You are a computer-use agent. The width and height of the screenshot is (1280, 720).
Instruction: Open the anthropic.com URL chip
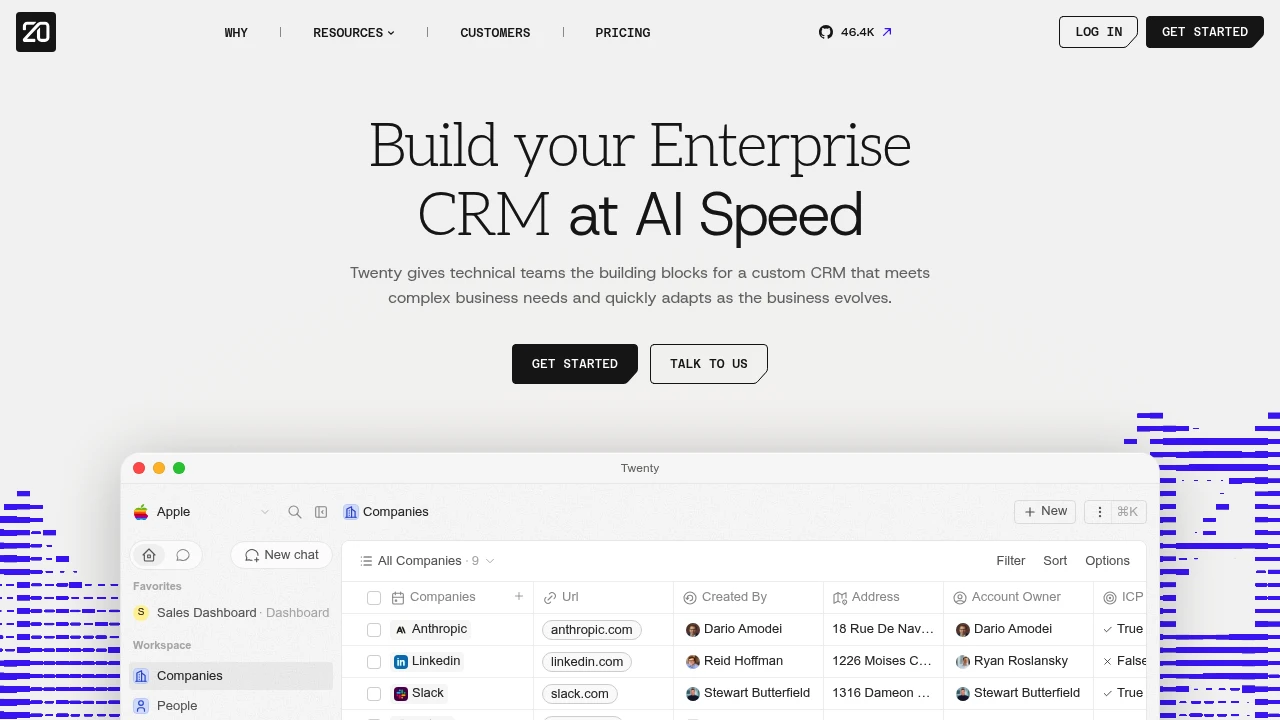(x=592, y=630)
